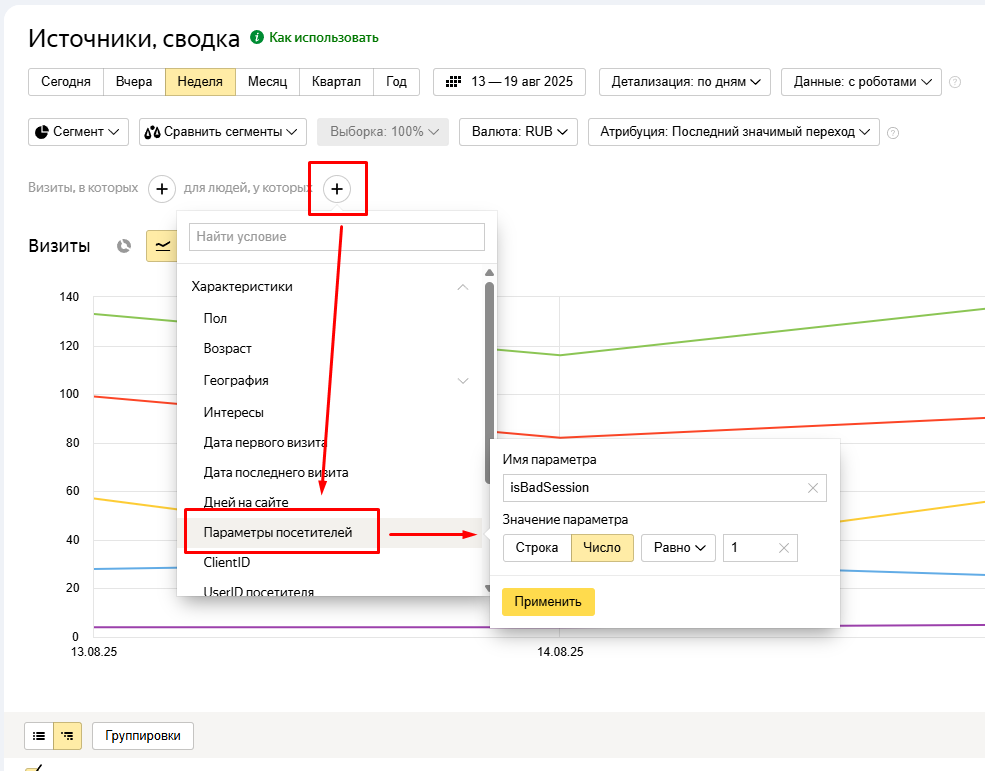Clear the parameter value '1' field
Screen dimensions: 985x771
coord(783,548)
